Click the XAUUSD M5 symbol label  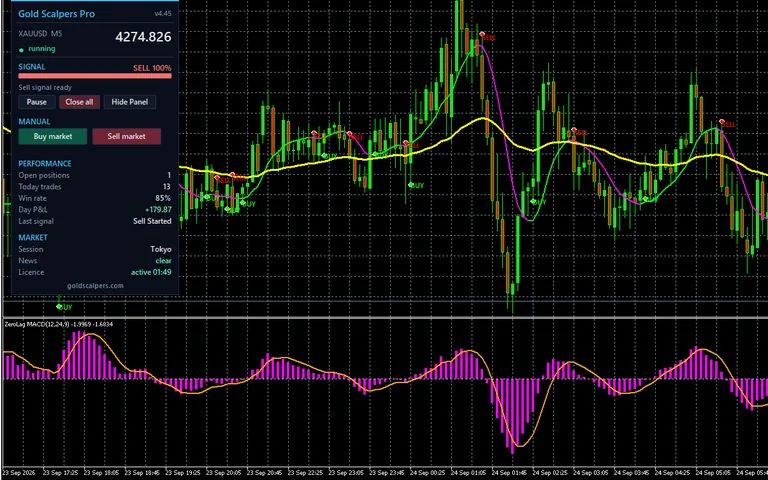(x=40, y=34)
